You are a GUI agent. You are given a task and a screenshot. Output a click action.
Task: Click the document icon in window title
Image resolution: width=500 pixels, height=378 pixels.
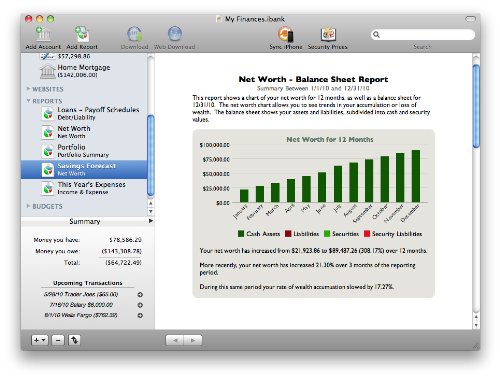click(x=219, y=19)
